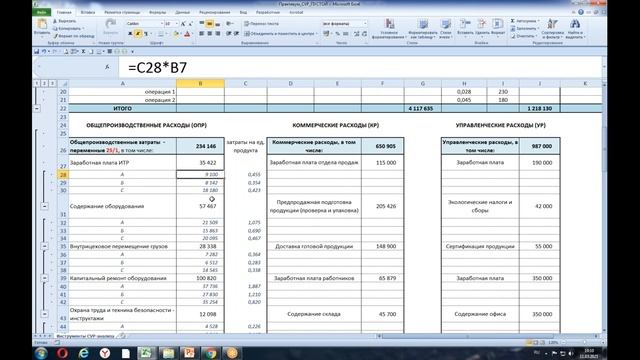
Task: Open Find & Select (Найти и выделить) binoculars
Action: [575, 29]
